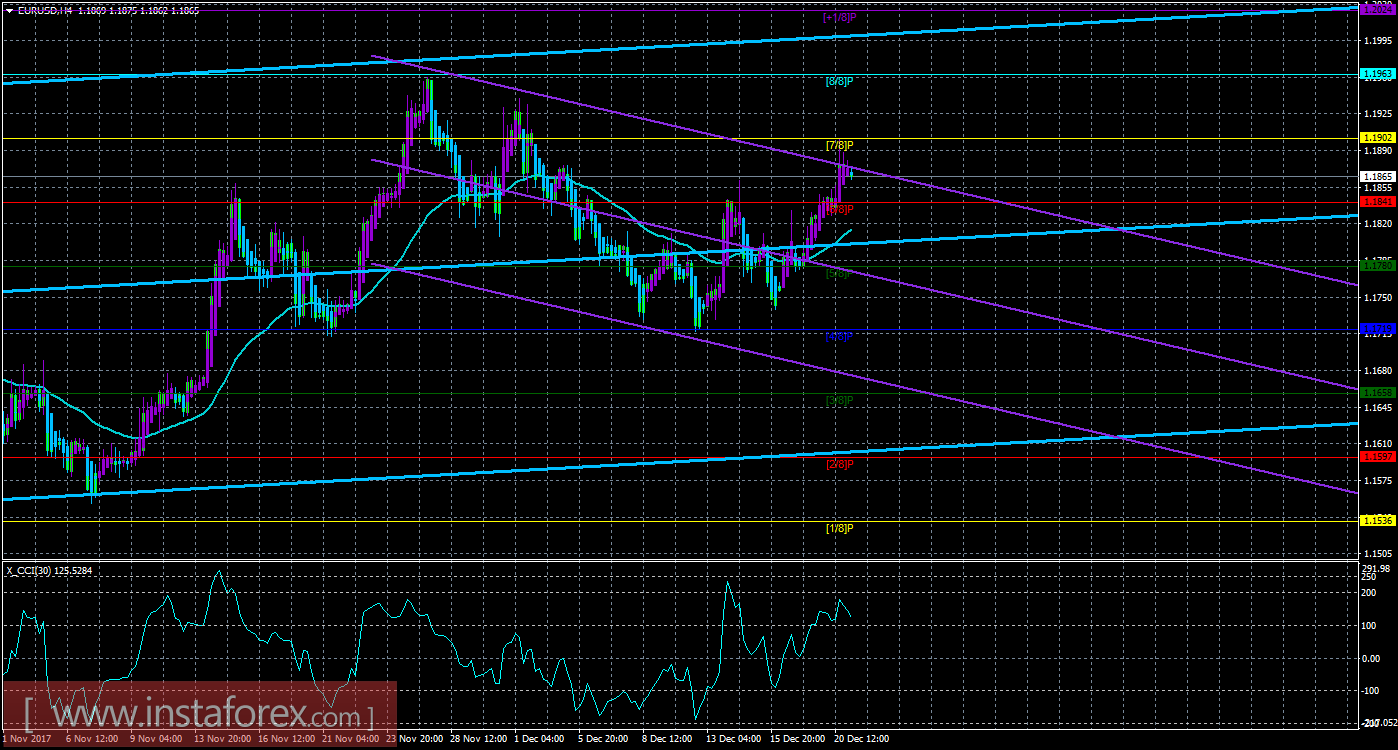This screenshot has width=1398, height=750.
Task: Select the [1/8]P Murrey level label
Action: [x=839, y=528]
